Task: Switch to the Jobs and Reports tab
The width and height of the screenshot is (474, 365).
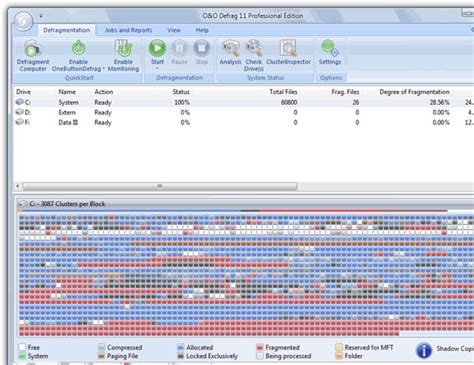Action: 128,30
